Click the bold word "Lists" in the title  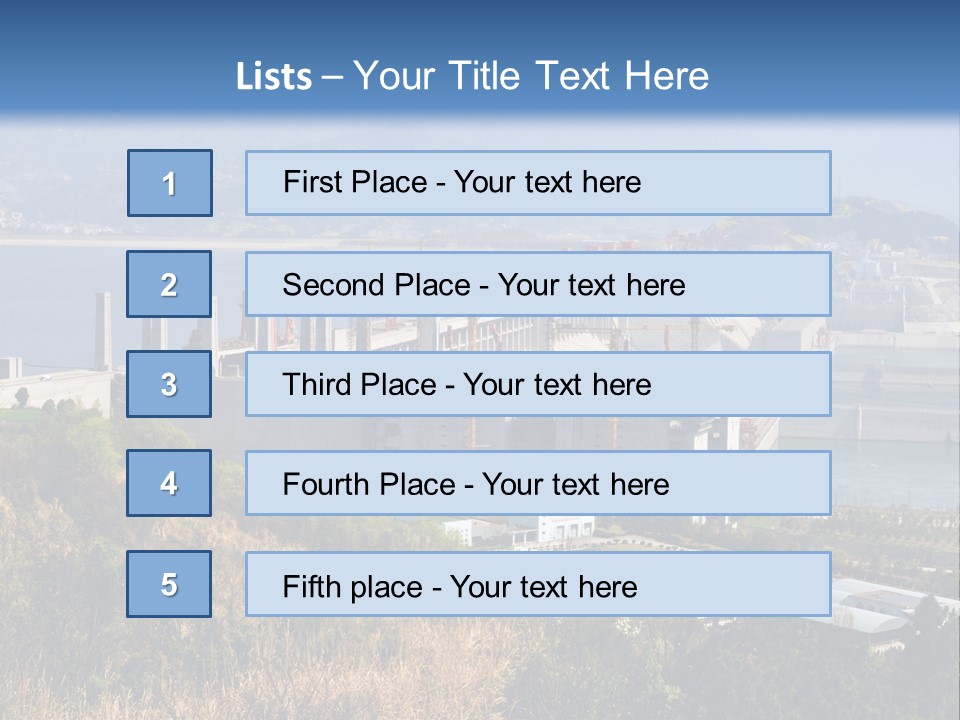click(274, 77)
